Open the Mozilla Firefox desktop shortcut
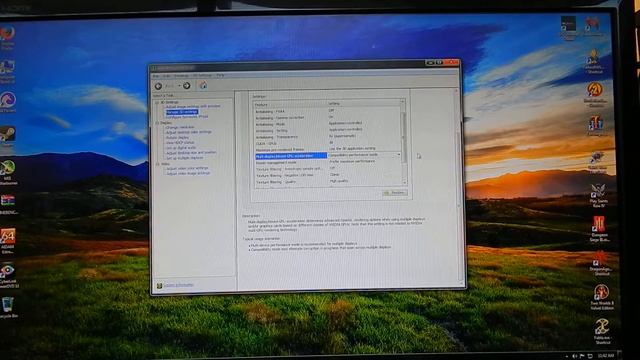 click(x=7, y=36)
